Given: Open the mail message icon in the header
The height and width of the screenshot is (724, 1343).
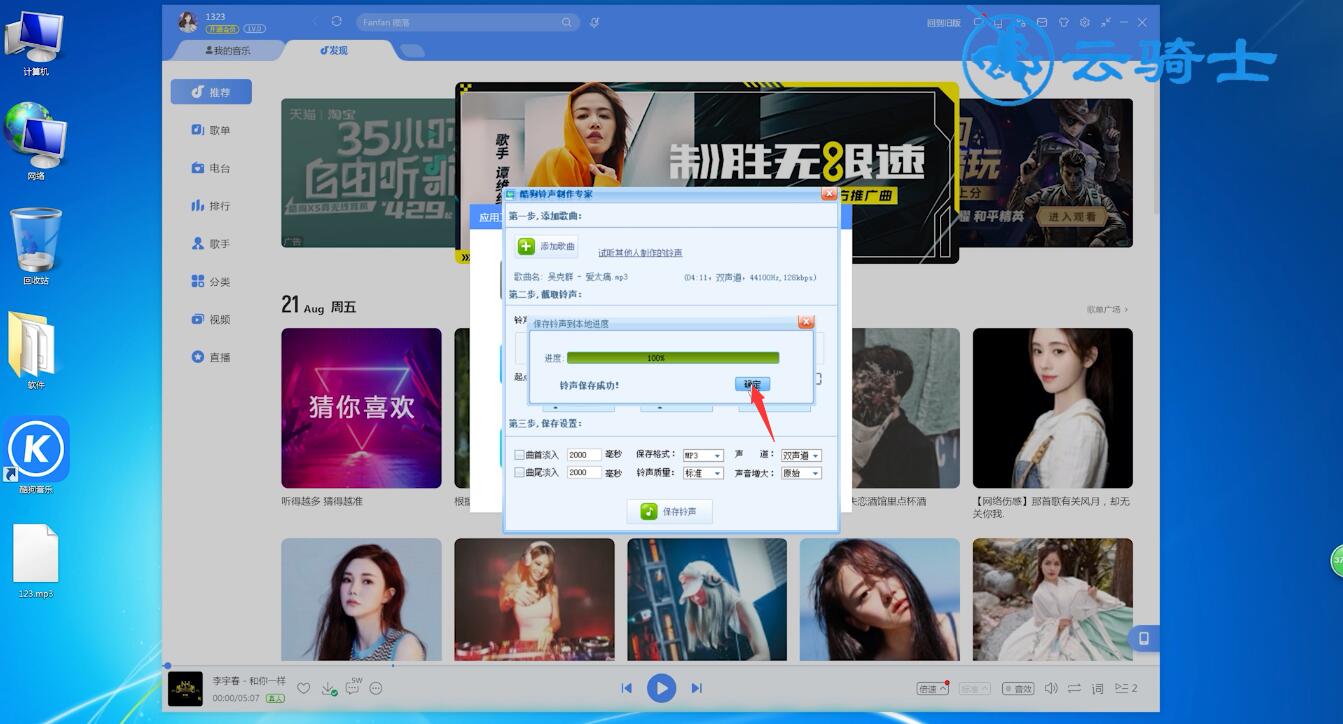Looking at the screenshot, I should point(1042,22).
